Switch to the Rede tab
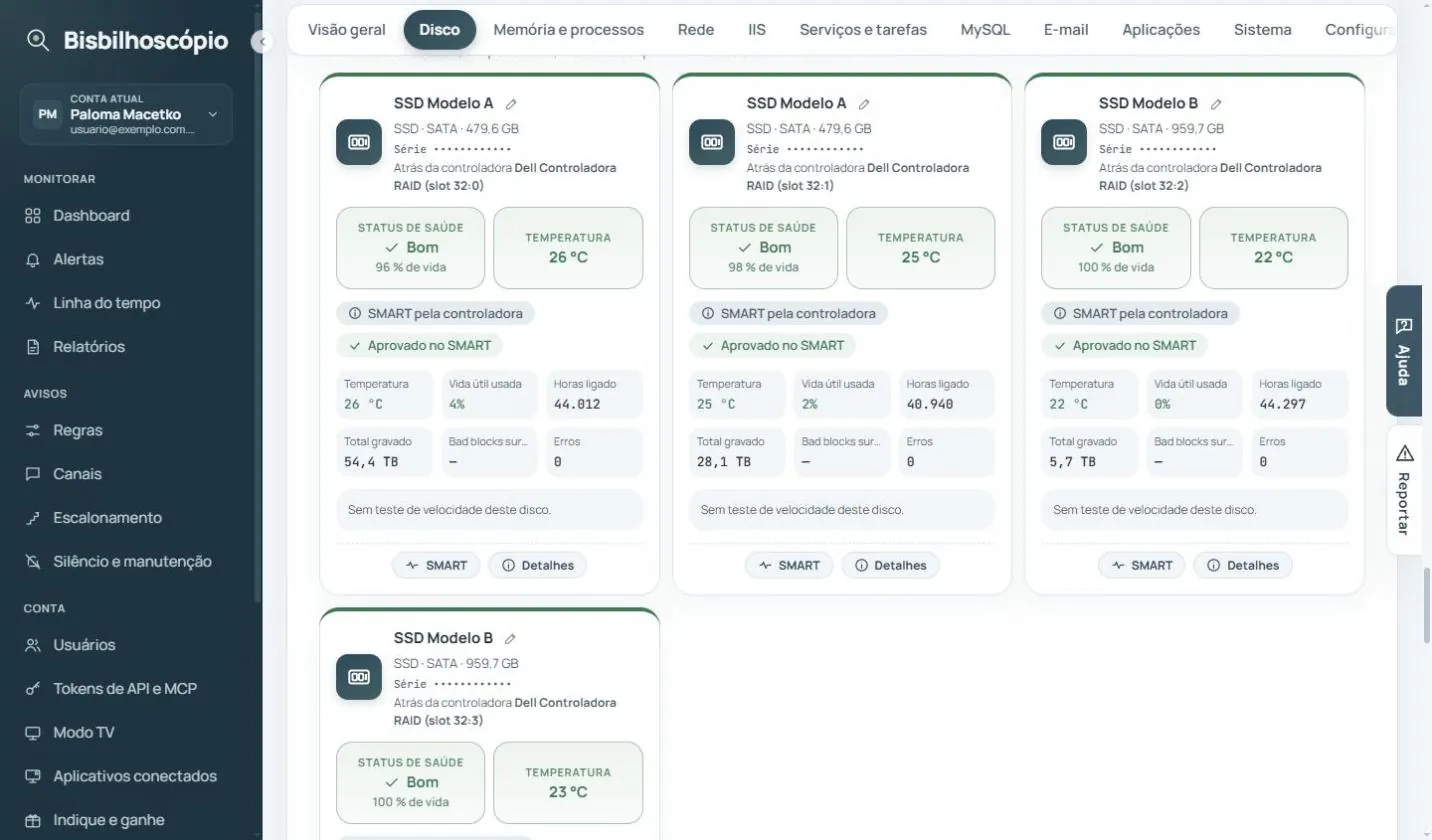This screenshot has width=1432, height=840. click(x=696, y=29)
